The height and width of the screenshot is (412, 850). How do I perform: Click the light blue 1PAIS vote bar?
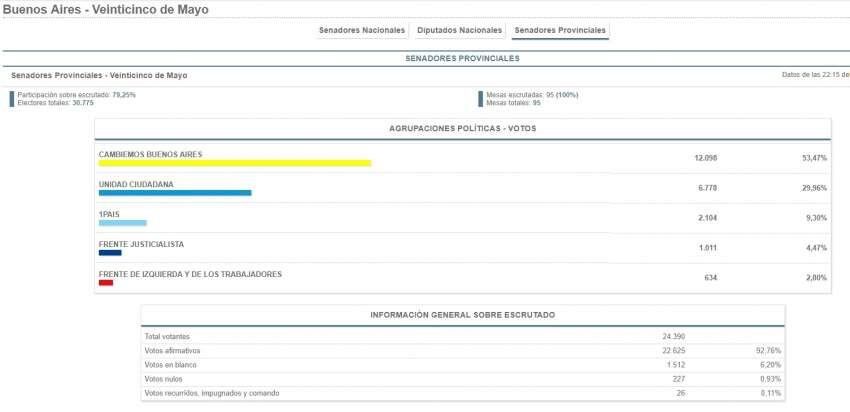122,223
